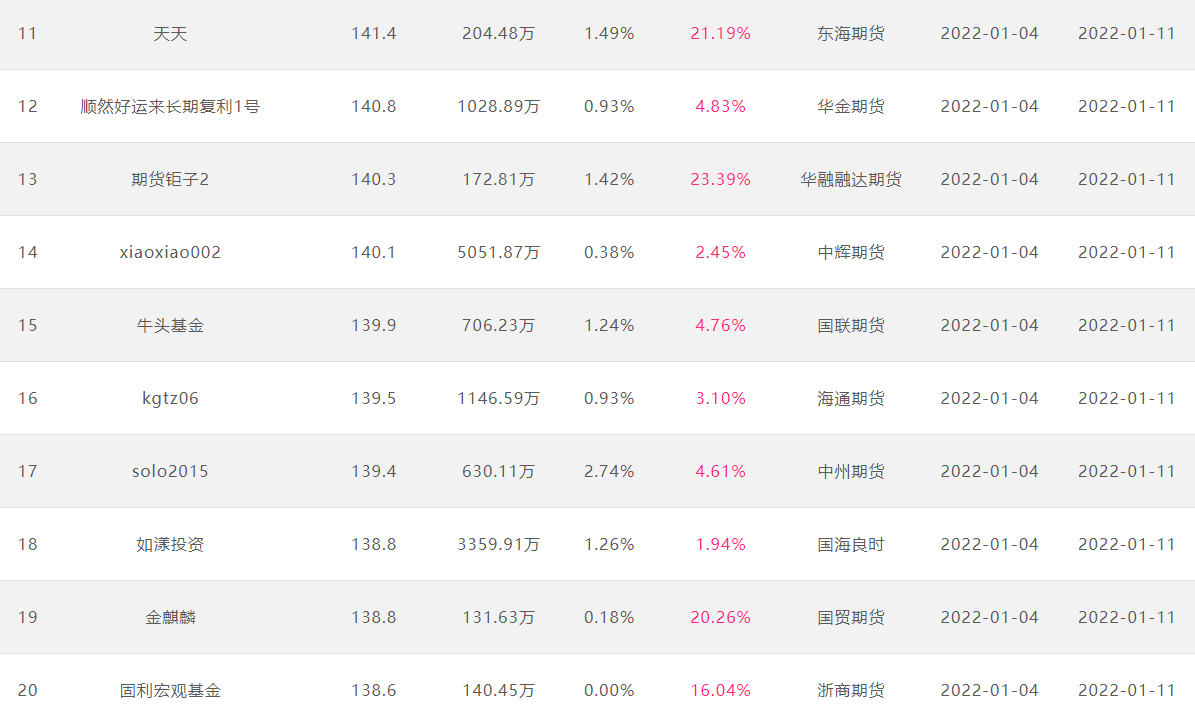The width and height of the screenshot is (1195, 721).
Task: Click the 华融融达期货 broker name
Action: tap(851, 179)
